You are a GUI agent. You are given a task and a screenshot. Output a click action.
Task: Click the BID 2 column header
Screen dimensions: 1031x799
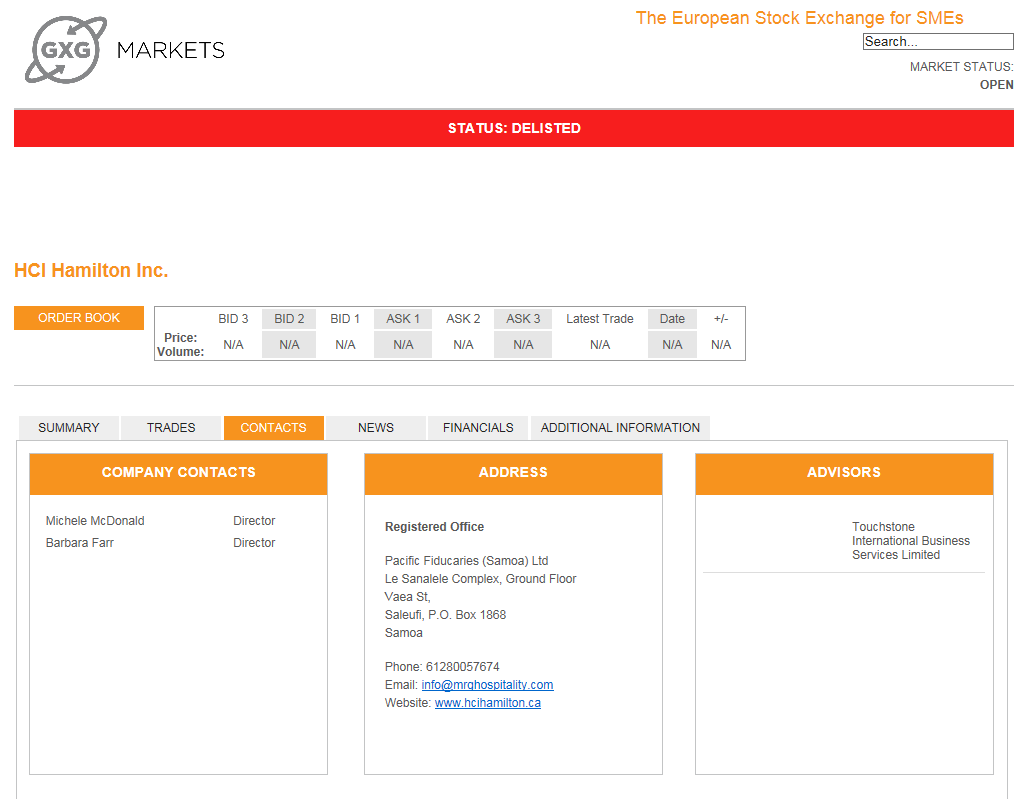coord(289,319)
